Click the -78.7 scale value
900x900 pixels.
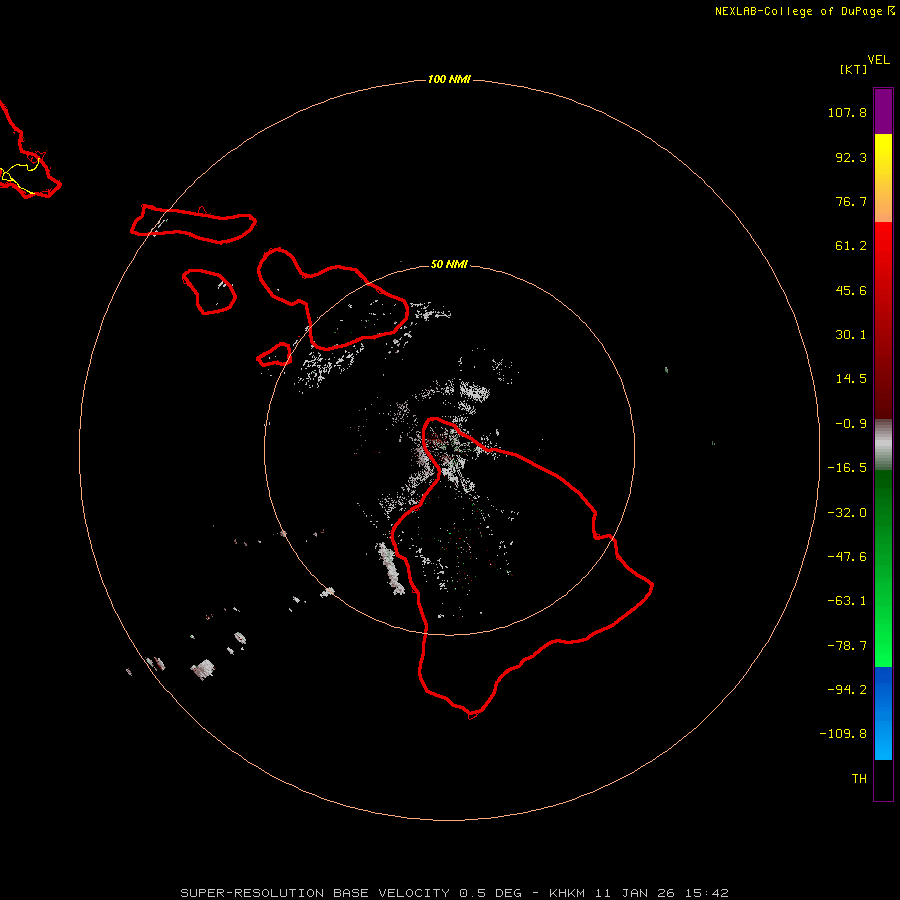tap(847, 646)
